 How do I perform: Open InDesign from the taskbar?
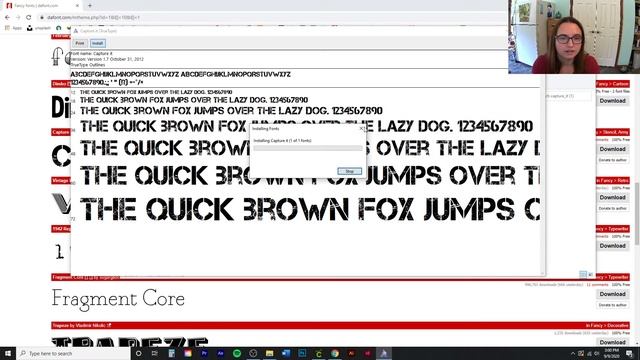coord(367,353)
